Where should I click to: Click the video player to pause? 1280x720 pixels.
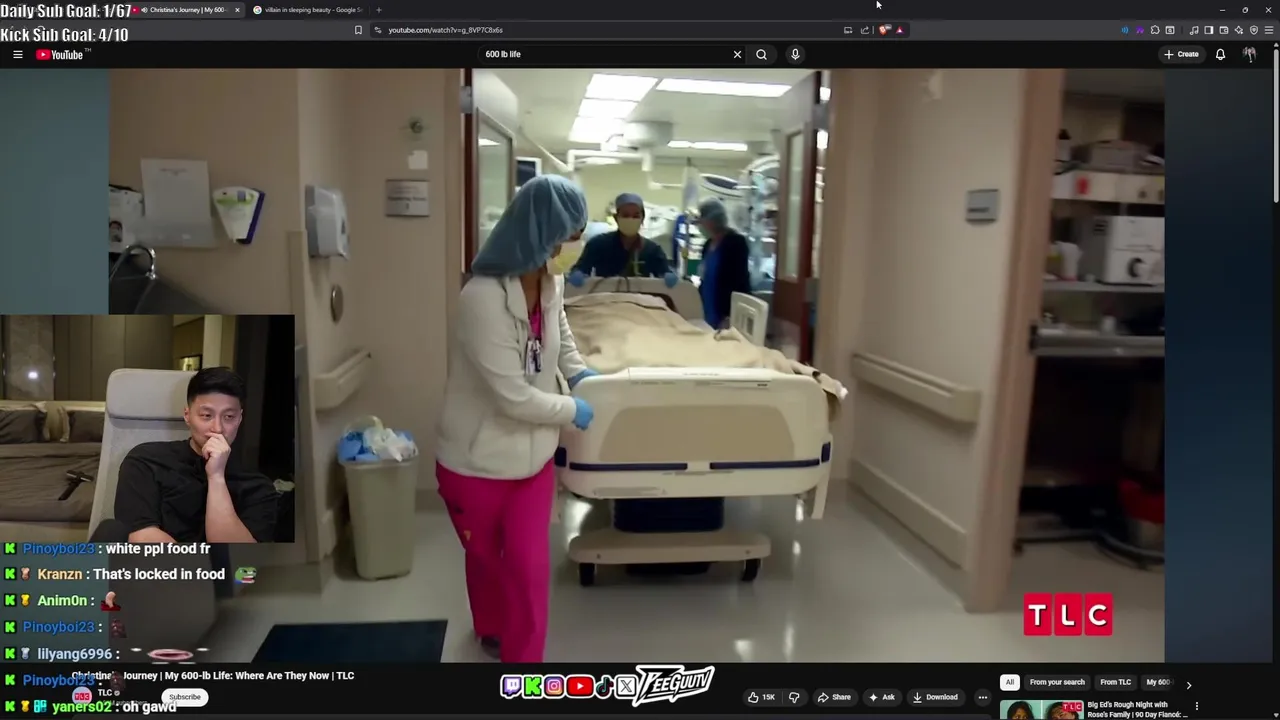[636, 365]
